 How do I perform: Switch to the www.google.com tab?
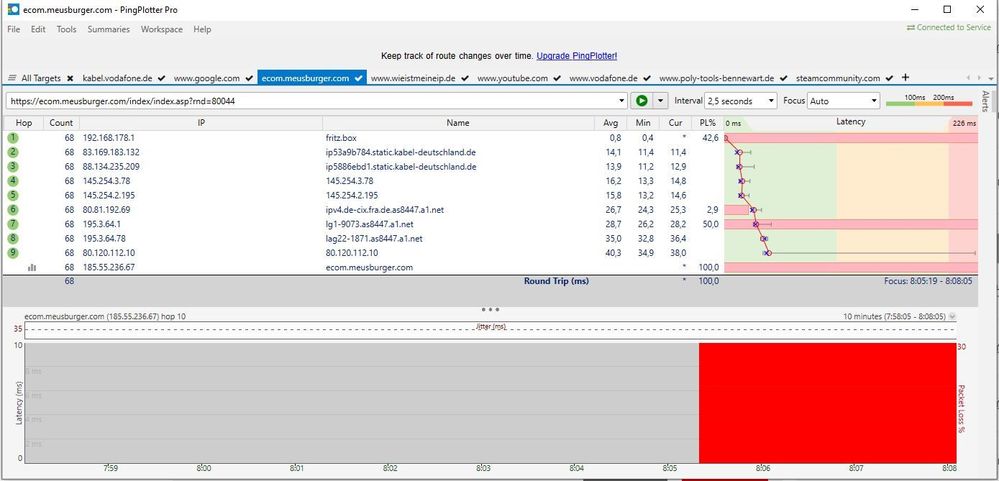point(206,78)
